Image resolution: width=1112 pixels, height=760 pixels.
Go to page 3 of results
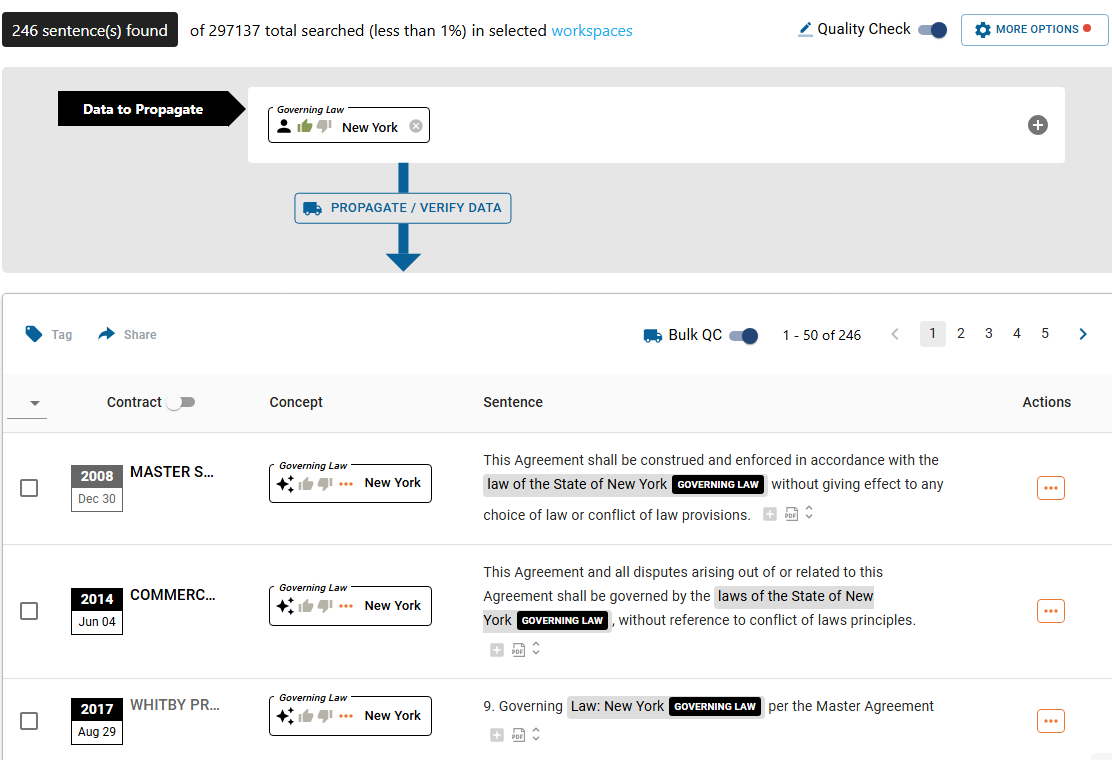pyautogui.click(x=988, y=334)
